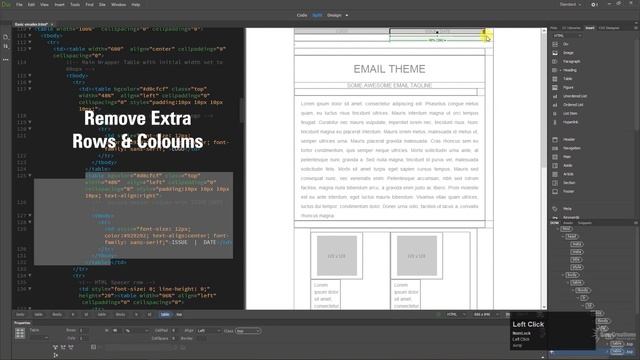Image resolution: width=640 pixels, height=360 pixels.
Task: Open the left toolbar's three-dots menu
Action: (6, 60)
